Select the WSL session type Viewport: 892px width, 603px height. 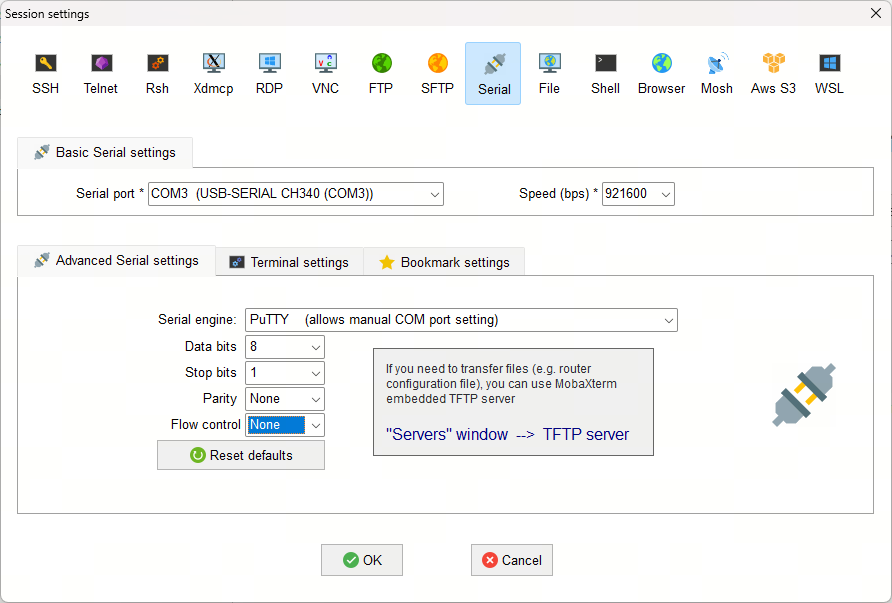(x=829, y=73)
